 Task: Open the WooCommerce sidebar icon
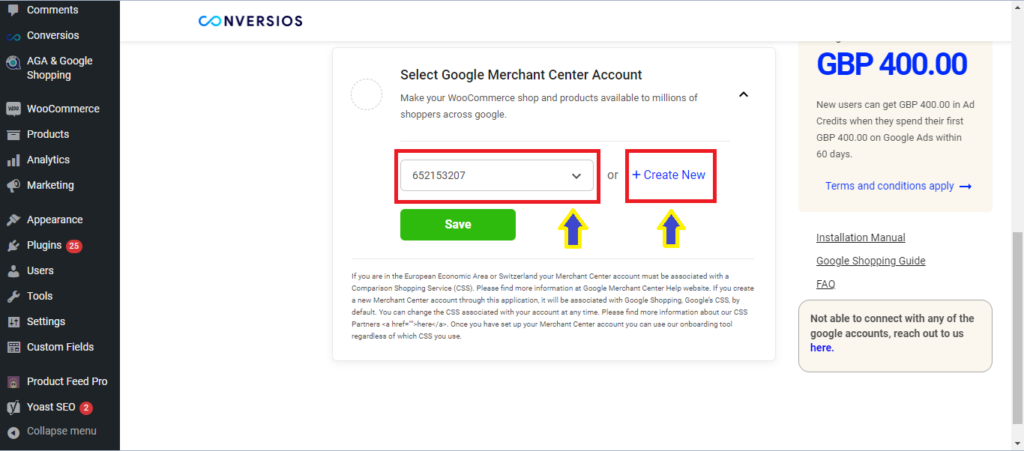13,109
